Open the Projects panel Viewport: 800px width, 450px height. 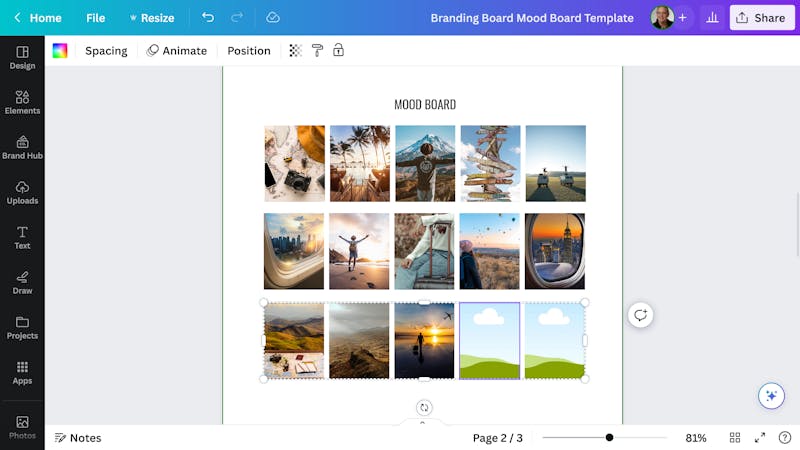tap(22, 328)
